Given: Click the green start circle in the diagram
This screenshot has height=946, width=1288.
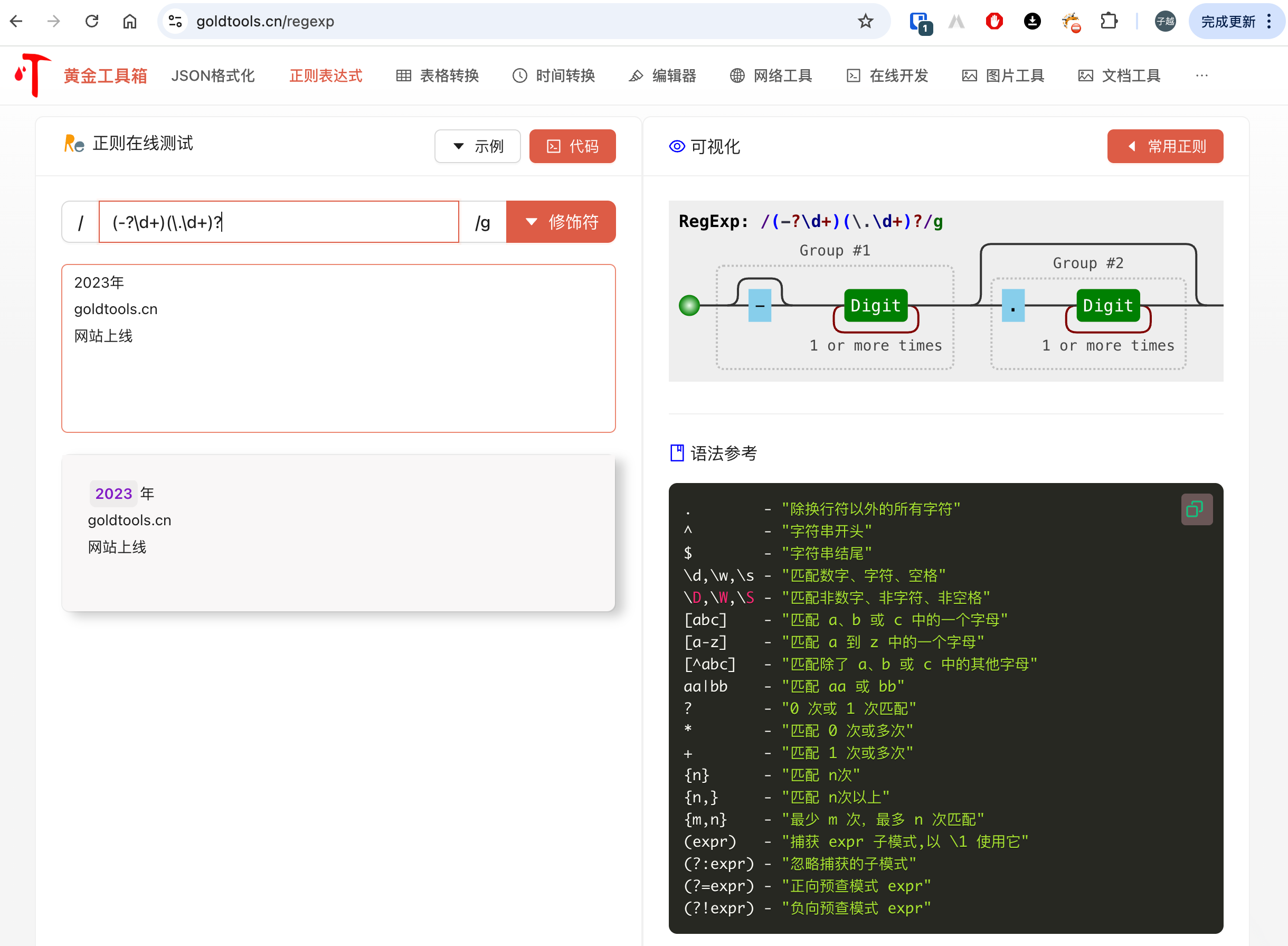Looking at the screenshot, I should click(689, 305).
